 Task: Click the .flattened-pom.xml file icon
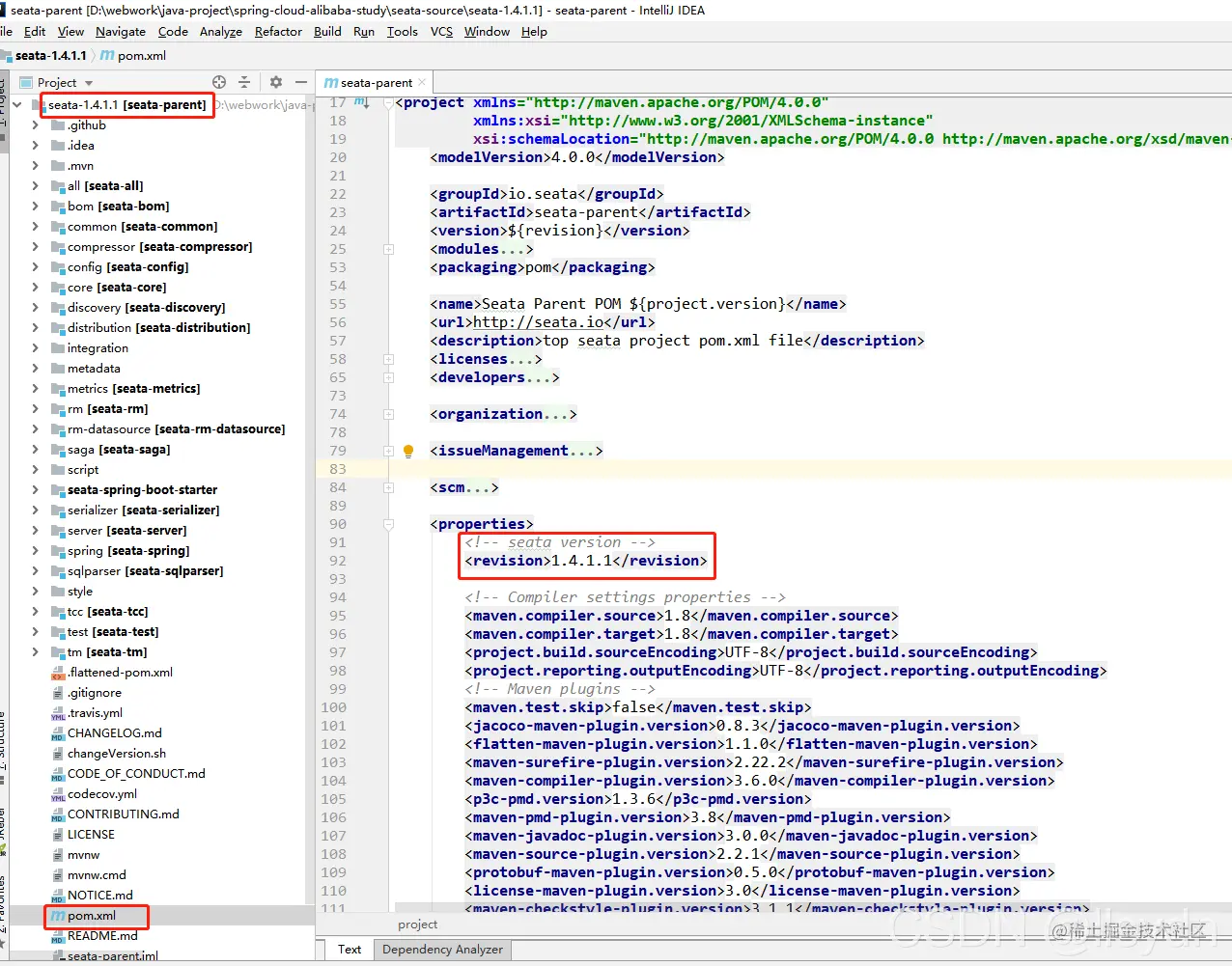click(x=58, y=673)
